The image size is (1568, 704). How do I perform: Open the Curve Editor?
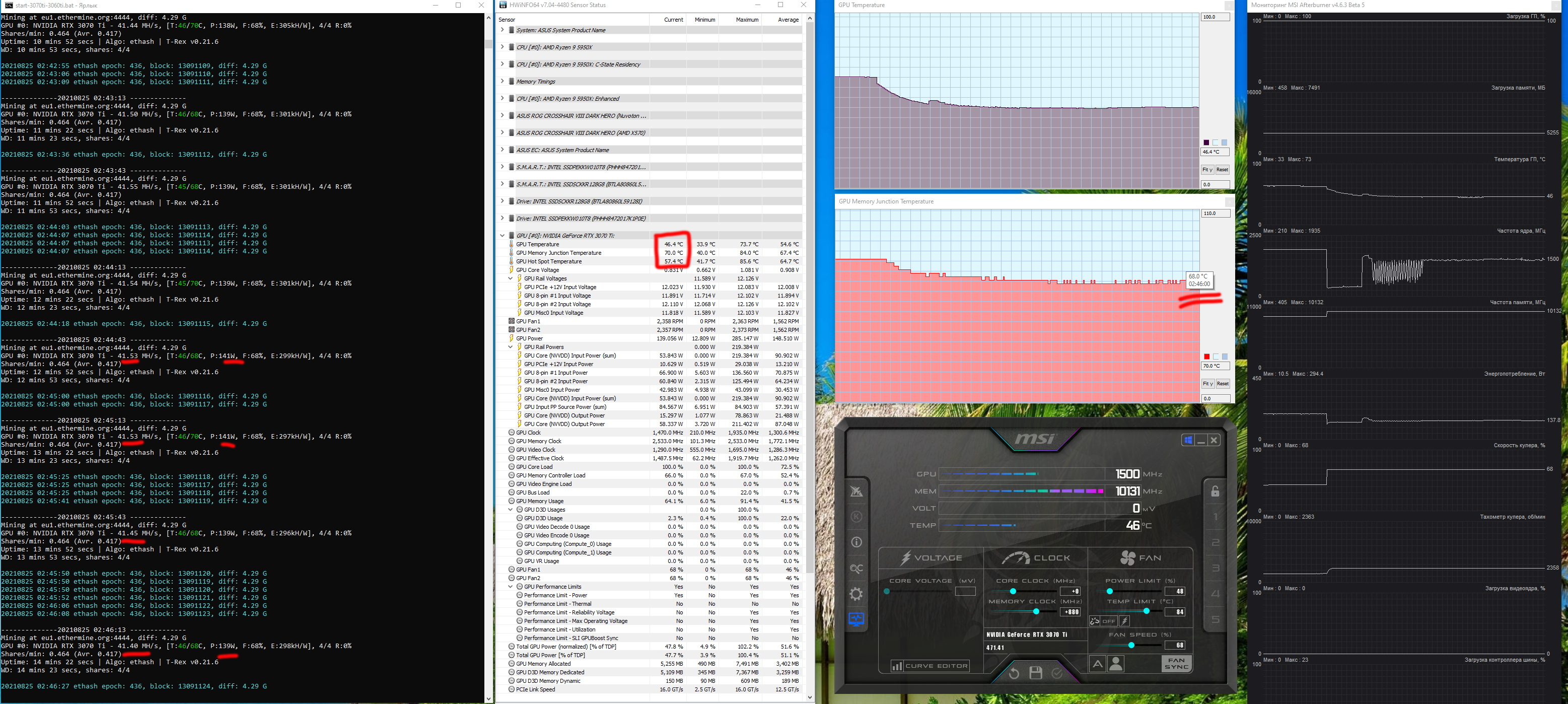tap(930, 666)
